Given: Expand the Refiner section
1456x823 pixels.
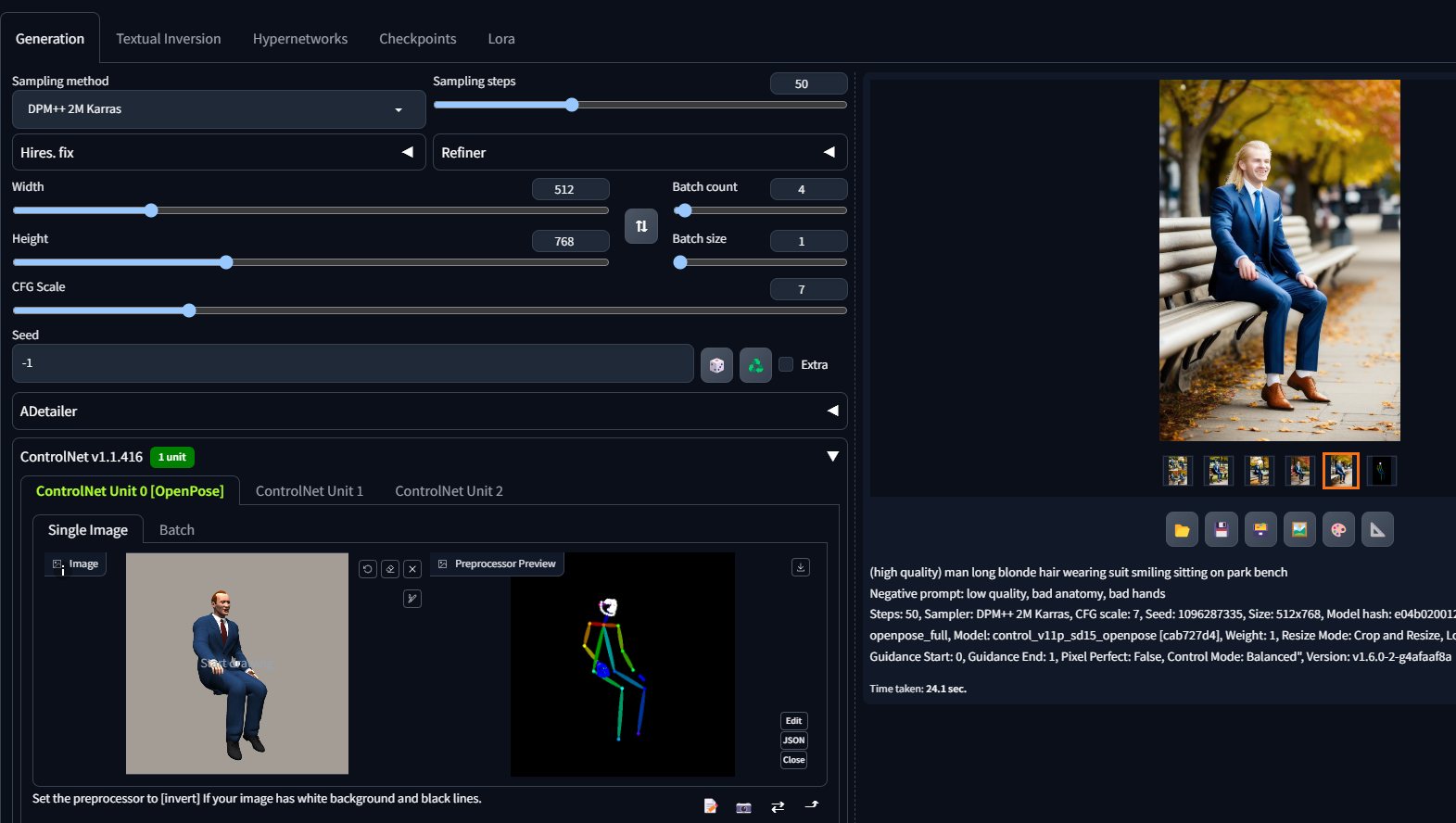Looking at the screenshot, I should [639, 152].
